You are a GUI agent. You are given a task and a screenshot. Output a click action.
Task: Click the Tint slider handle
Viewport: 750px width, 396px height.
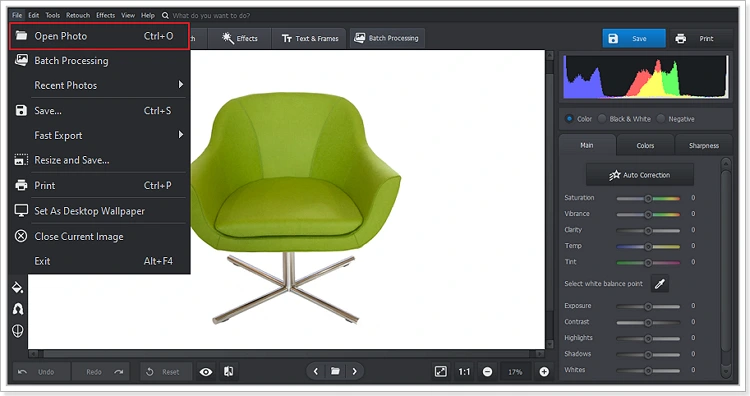click(x=648, y=263)
